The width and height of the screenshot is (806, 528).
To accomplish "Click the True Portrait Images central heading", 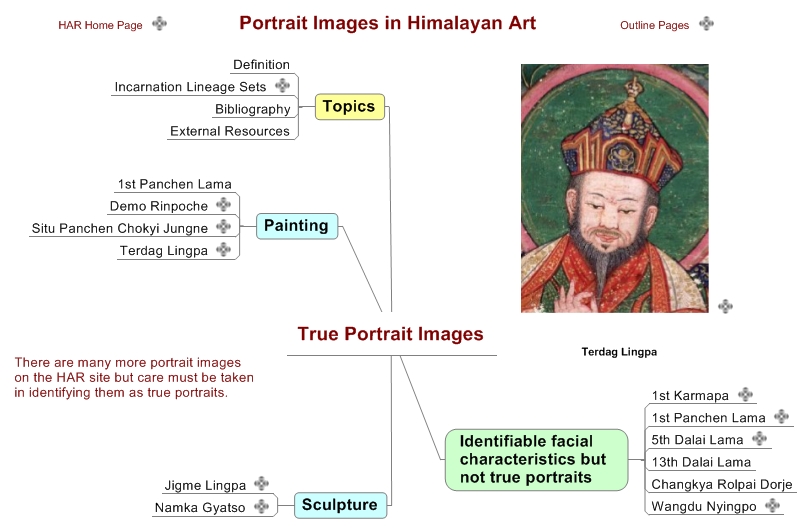I will (391, 334).
